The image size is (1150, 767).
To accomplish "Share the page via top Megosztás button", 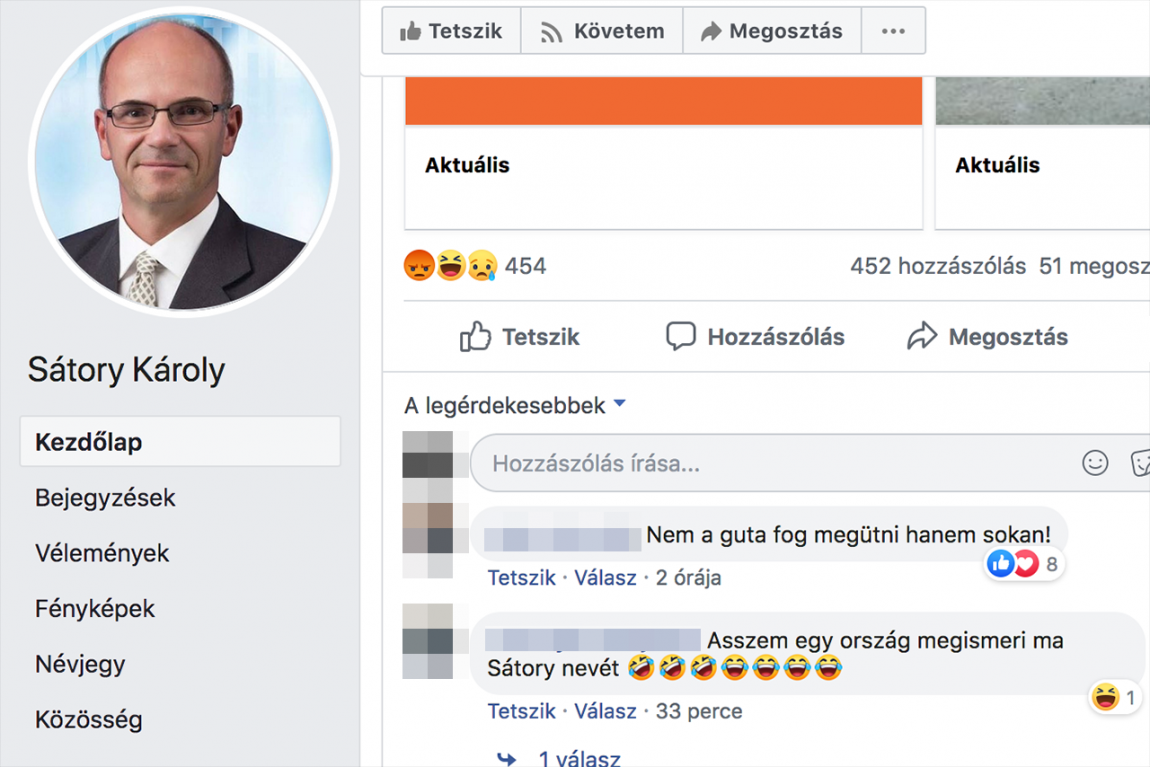I will tap(772, 31).
